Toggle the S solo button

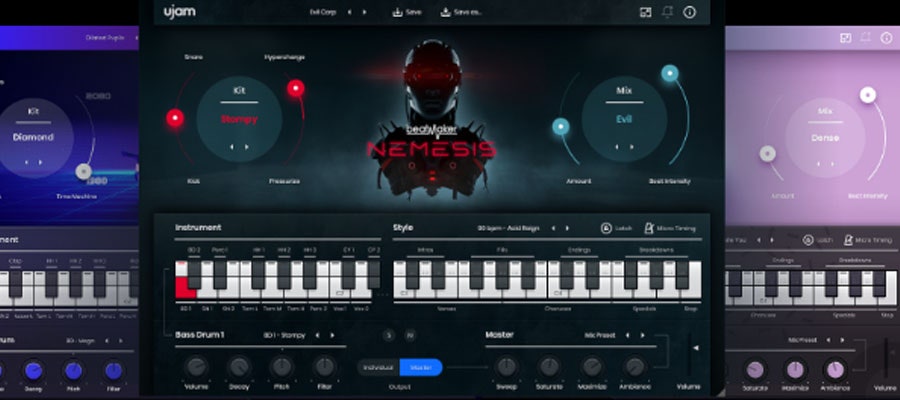tap(388, 335)
